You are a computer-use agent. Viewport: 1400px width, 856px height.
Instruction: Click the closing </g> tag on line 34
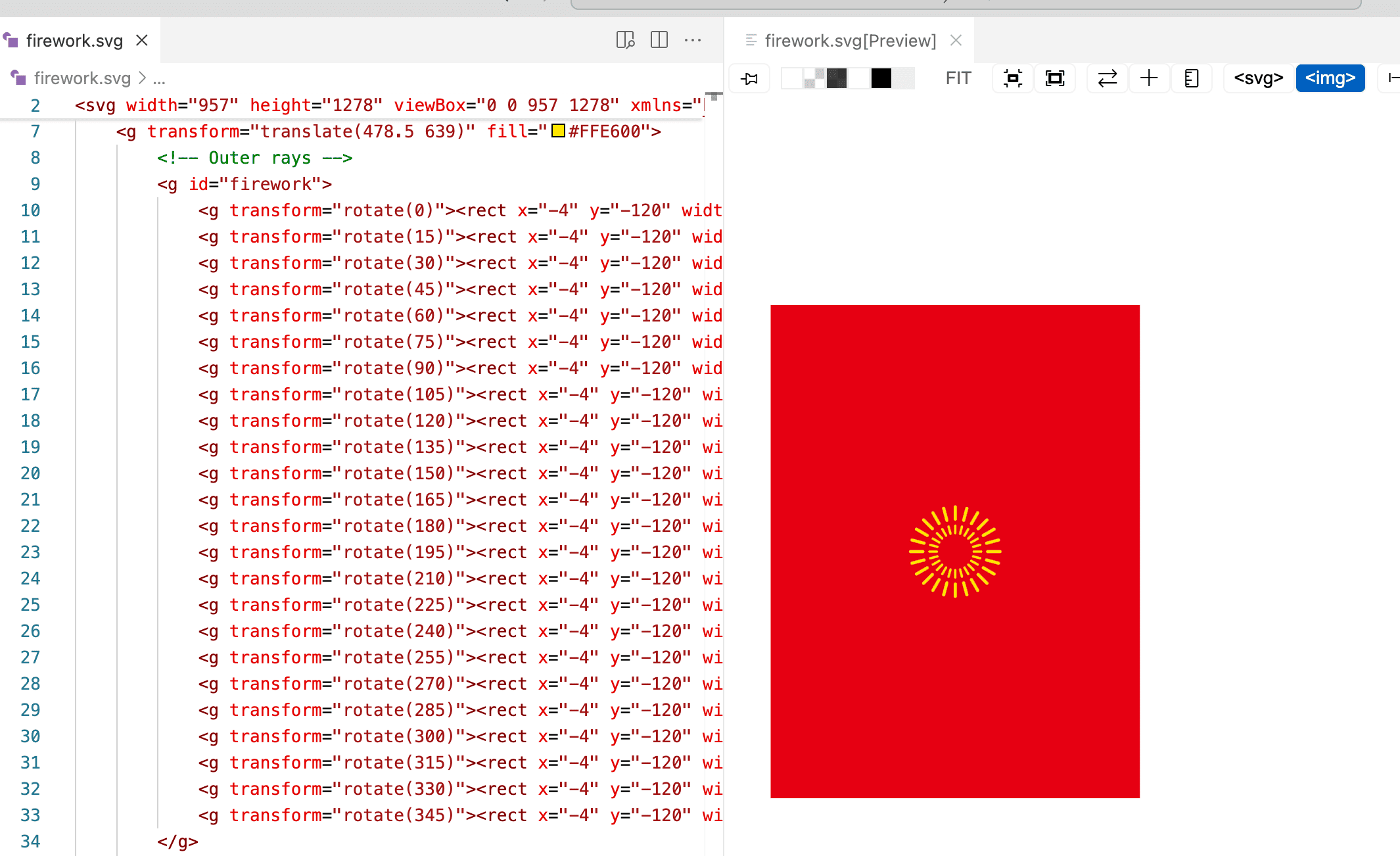tap(177, 842)
